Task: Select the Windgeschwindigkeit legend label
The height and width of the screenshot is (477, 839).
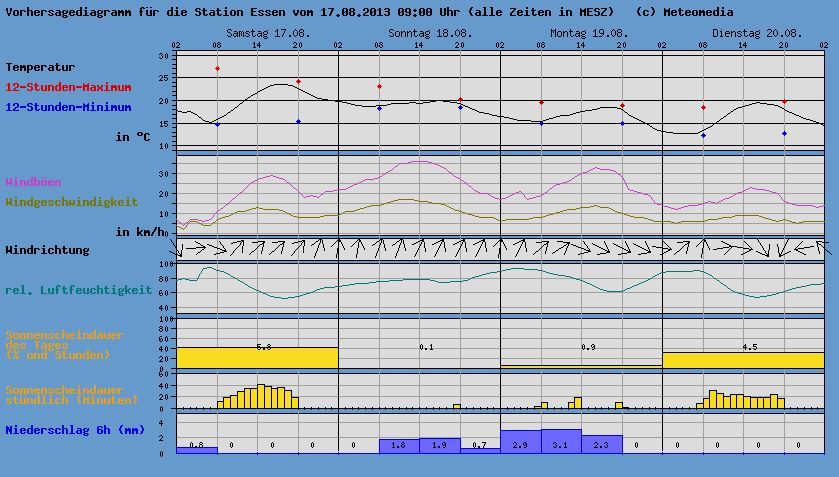Action: click(x=72, y=202)
